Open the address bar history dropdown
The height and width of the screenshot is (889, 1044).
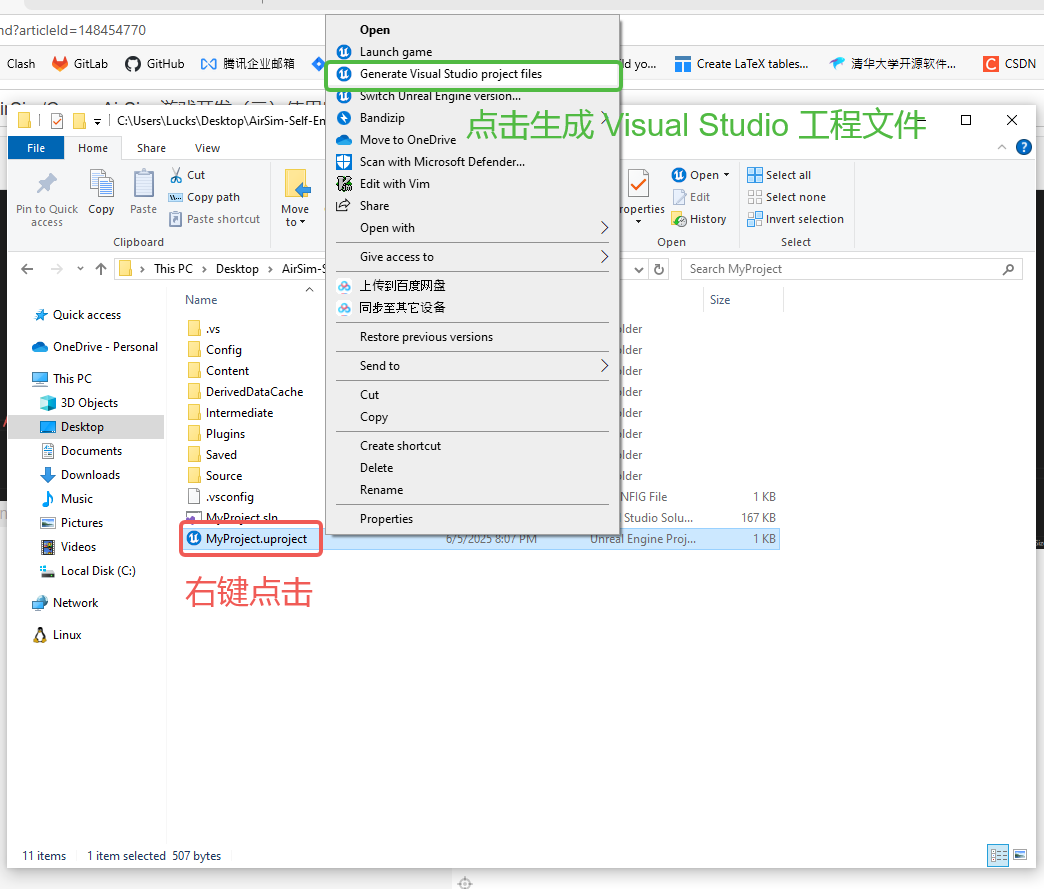coord(639,269)
